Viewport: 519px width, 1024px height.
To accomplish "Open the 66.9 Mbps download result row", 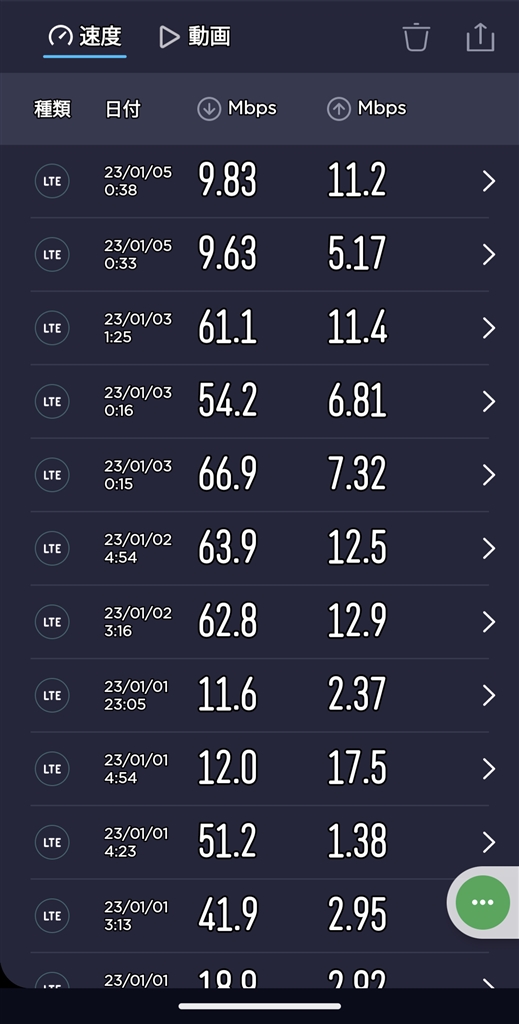I will [259, 475].
